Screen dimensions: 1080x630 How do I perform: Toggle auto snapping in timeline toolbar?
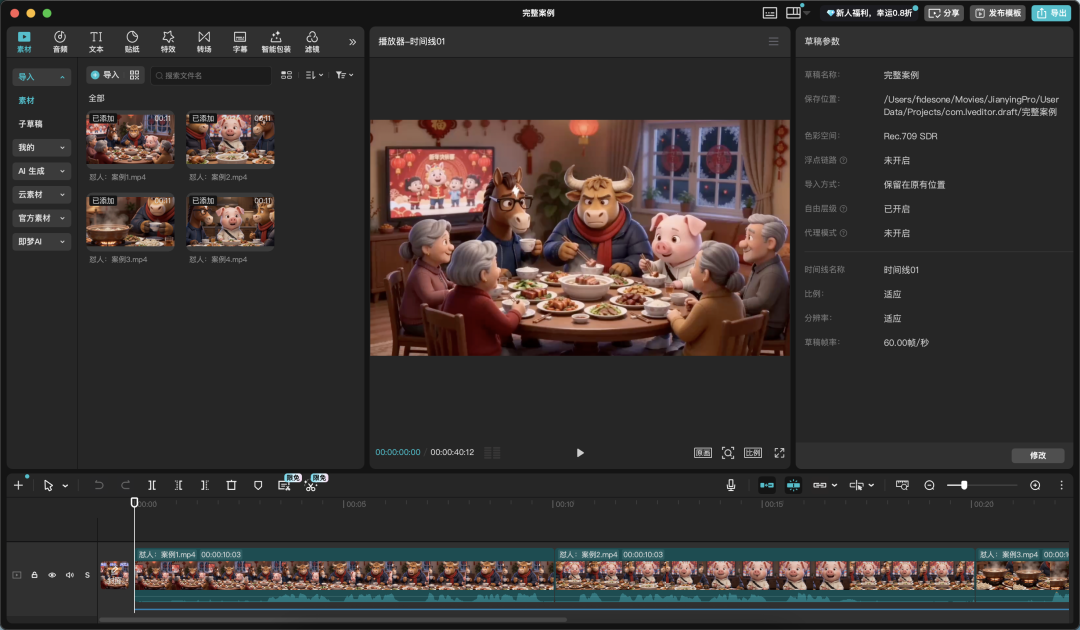[x=793, y=485]
